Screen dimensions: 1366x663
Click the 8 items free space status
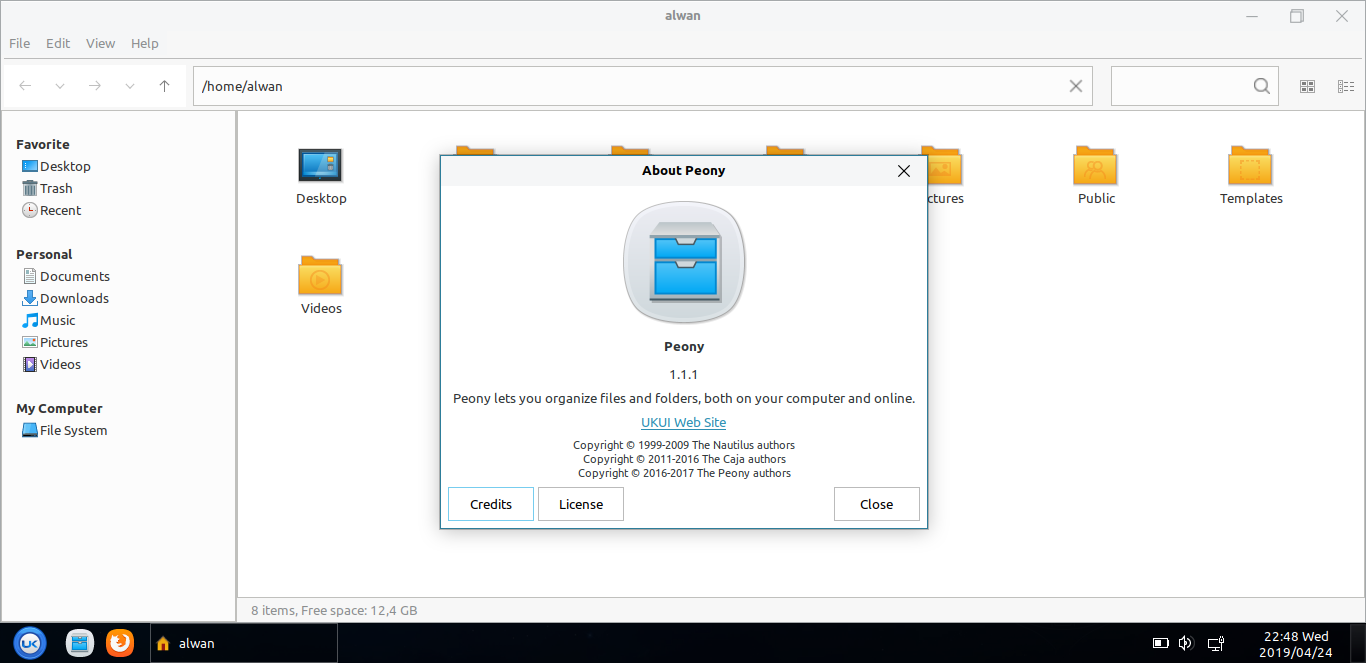[x=334, y=610]
